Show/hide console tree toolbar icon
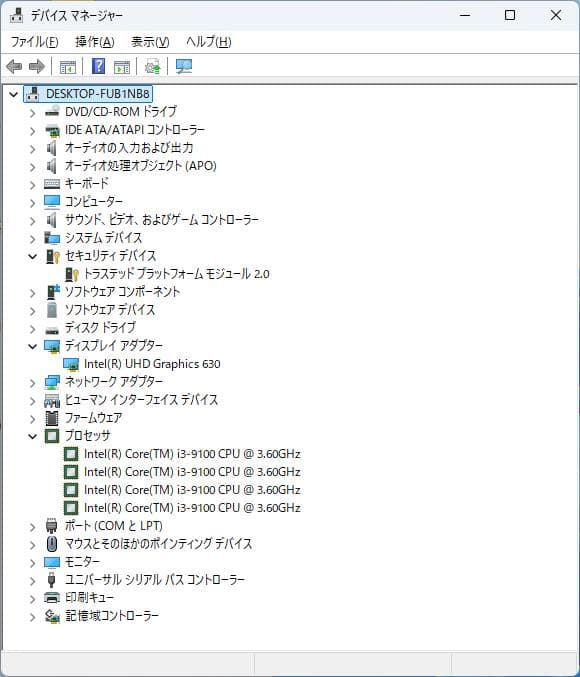 [67, 67]
